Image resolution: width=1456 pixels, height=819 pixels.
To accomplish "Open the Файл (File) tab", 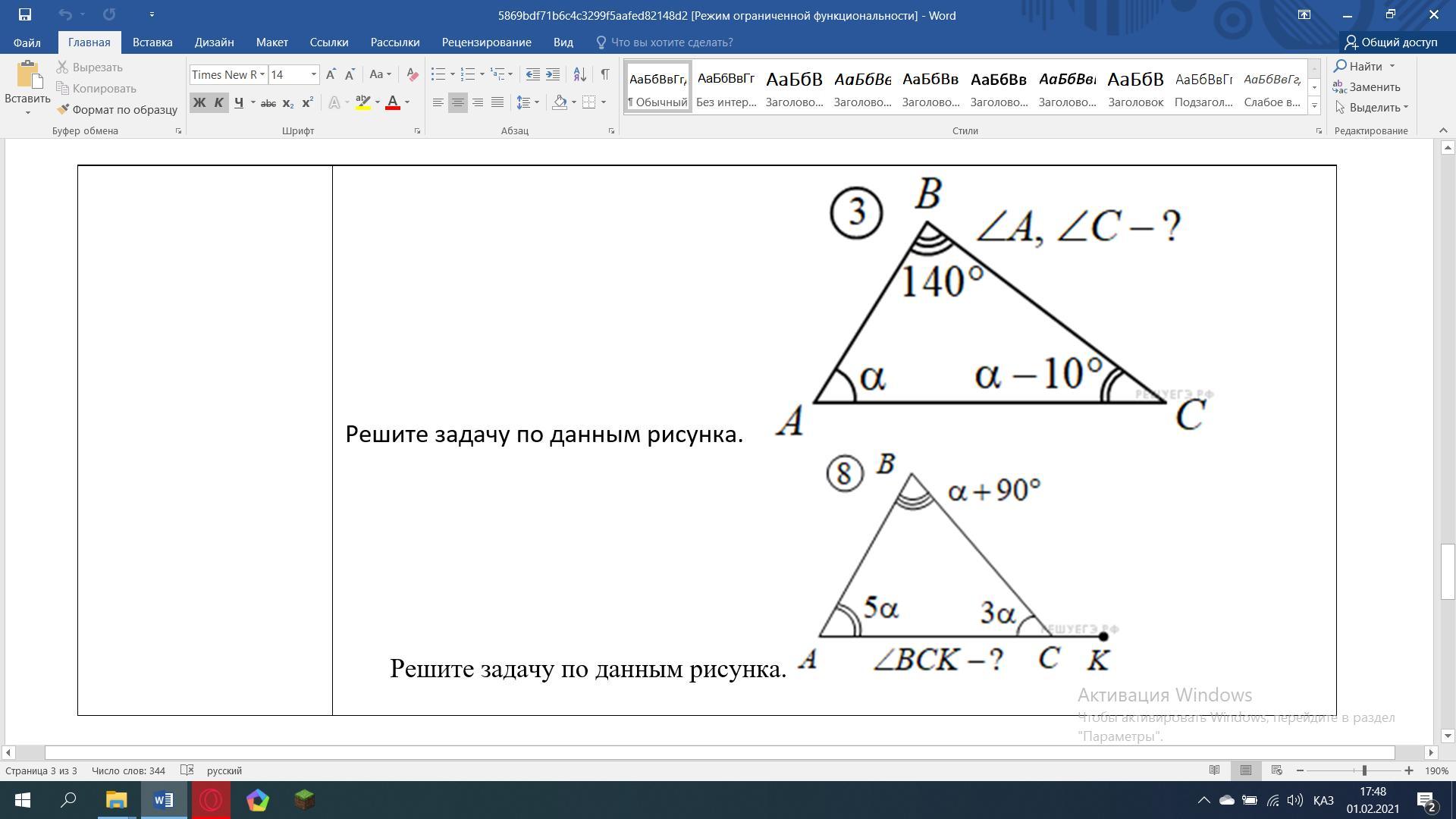I will point(27,42).
